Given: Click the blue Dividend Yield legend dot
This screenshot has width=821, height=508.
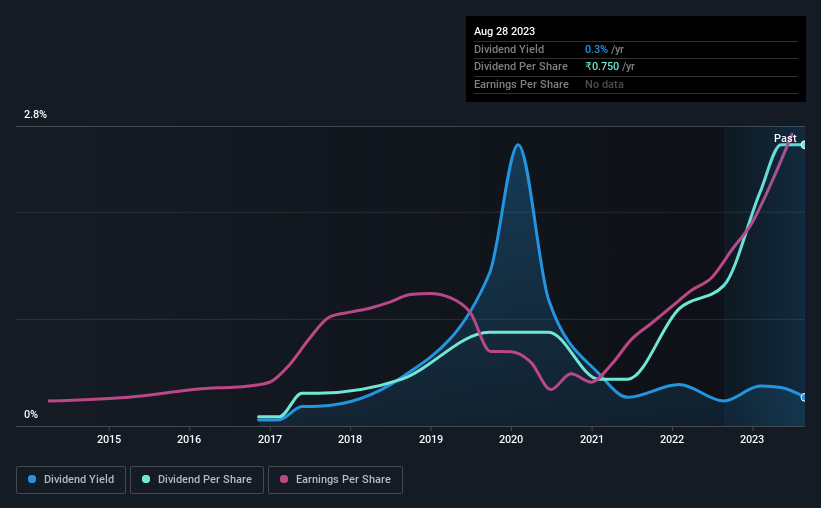Looking at the screenshot, I should click(x=32, y=479).
